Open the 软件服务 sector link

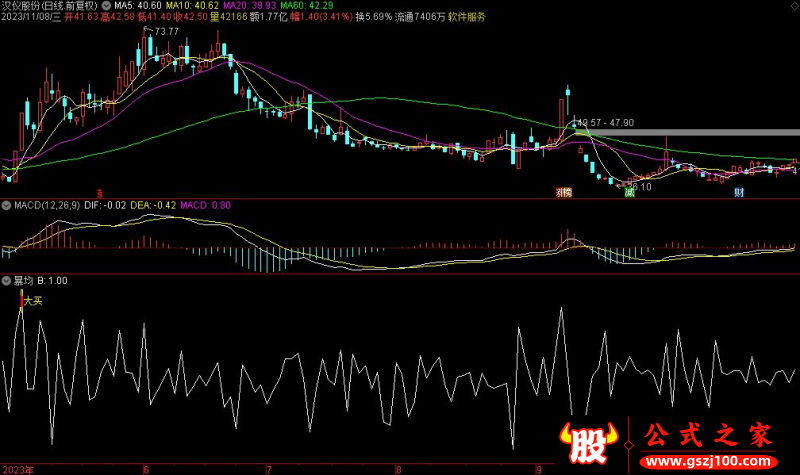[467, 17]
